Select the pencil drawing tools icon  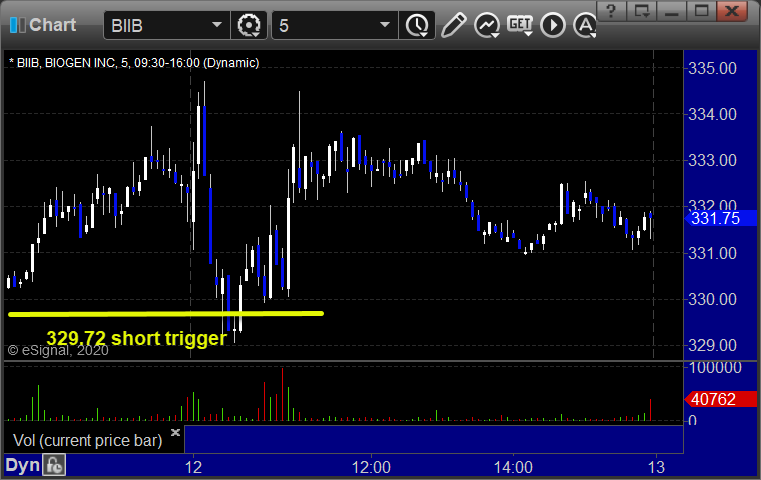tap(453, 25)
